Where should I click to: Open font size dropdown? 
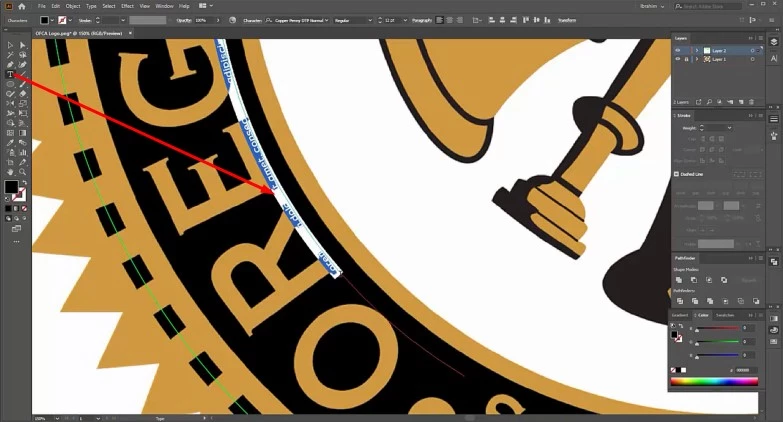[405, 20]
